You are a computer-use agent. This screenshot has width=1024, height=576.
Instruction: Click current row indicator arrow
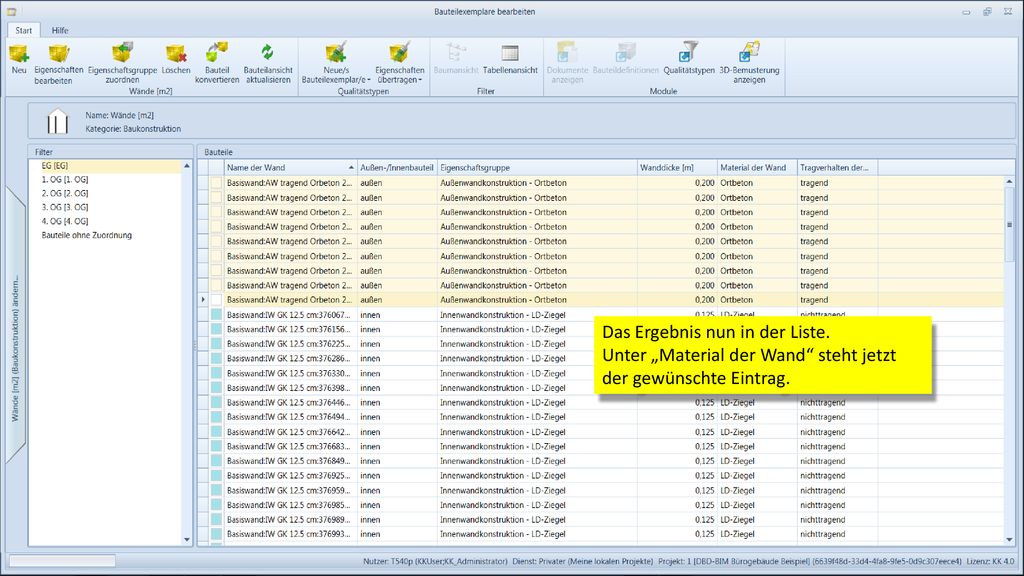click(203, 300)
